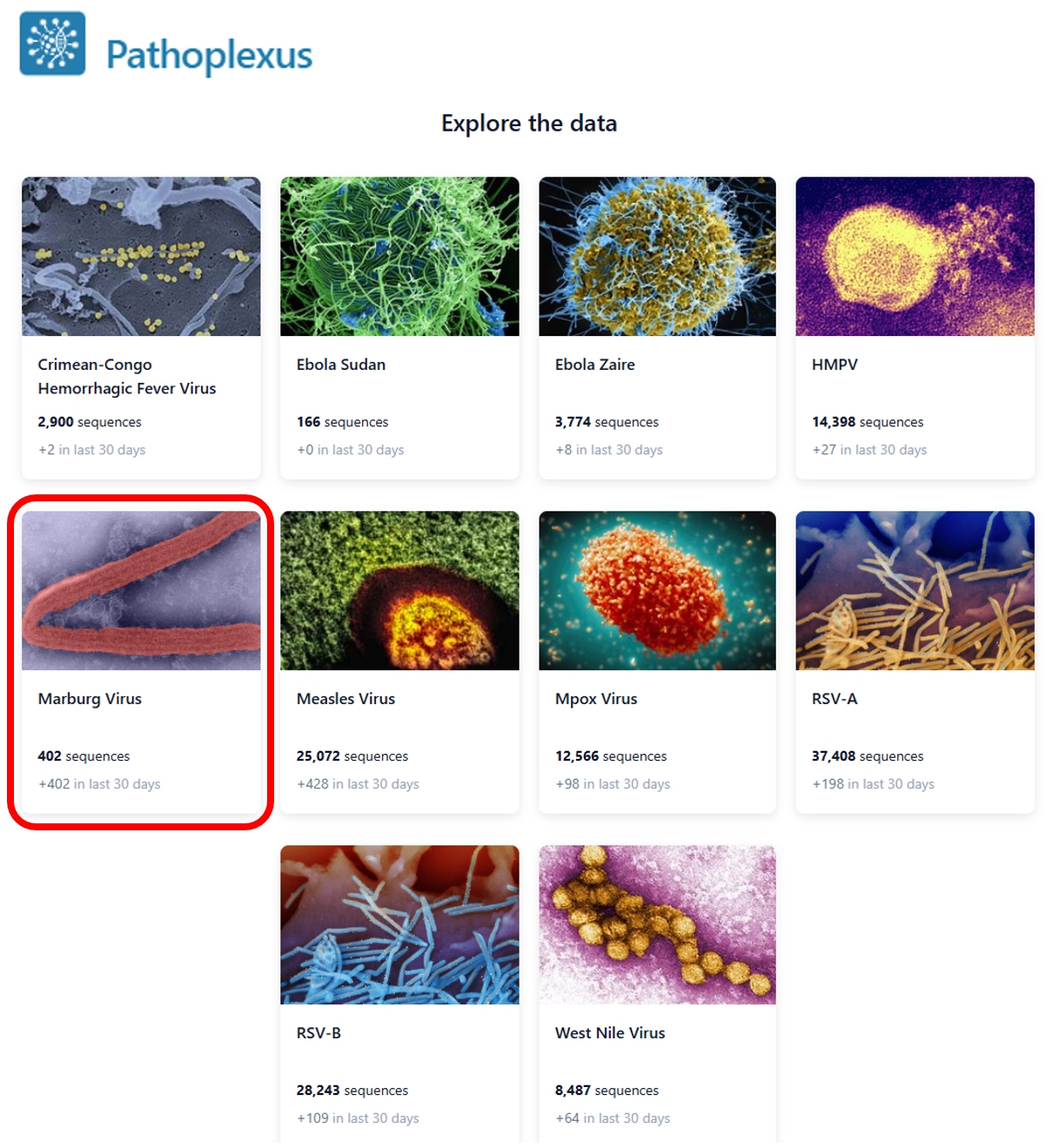Image resolution: width=1052 pixels, height=1148 pixels.
Task: Open West Nile Virus title link
Action: tap(610, 1033)
